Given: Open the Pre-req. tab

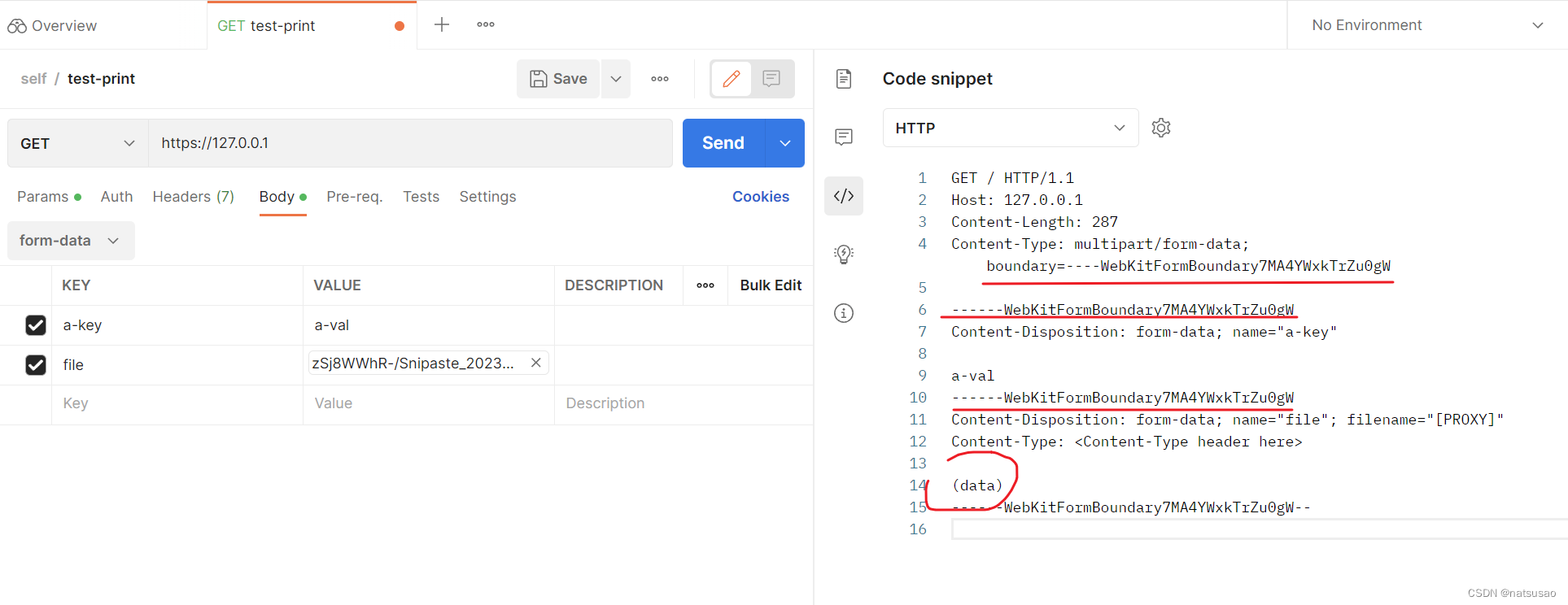Looking at the screenshot, I should [355, 197].
